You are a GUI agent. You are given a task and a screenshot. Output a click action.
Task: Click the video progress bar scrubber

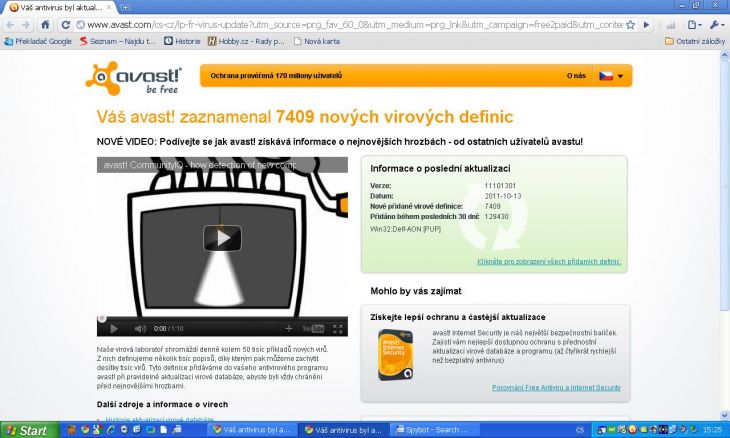pos(102,319)
